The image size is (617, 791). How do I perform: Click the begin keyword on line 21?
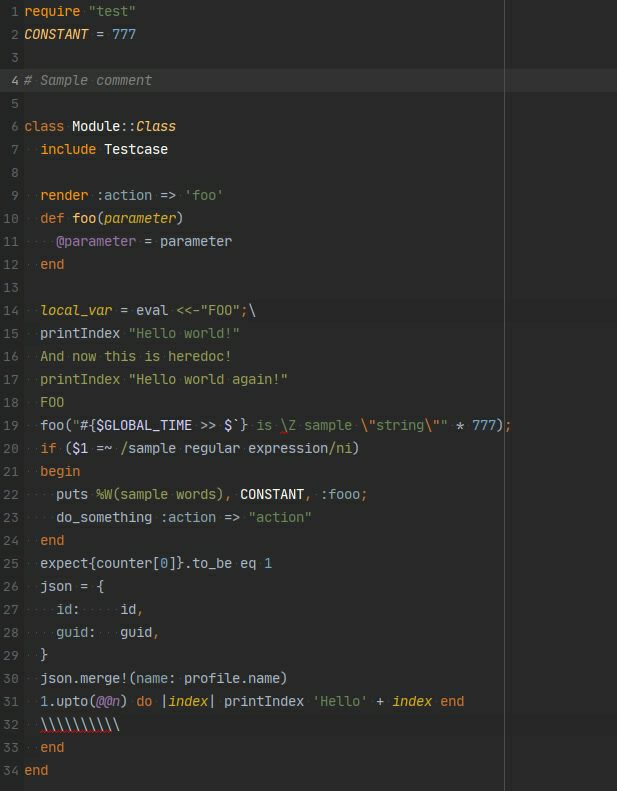click(x=60, y=472)
